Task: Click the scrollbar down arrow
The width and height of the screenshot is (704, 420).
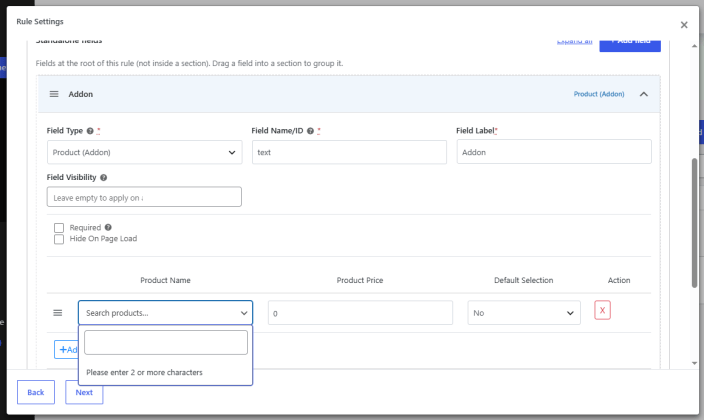Action: (694, 363)
